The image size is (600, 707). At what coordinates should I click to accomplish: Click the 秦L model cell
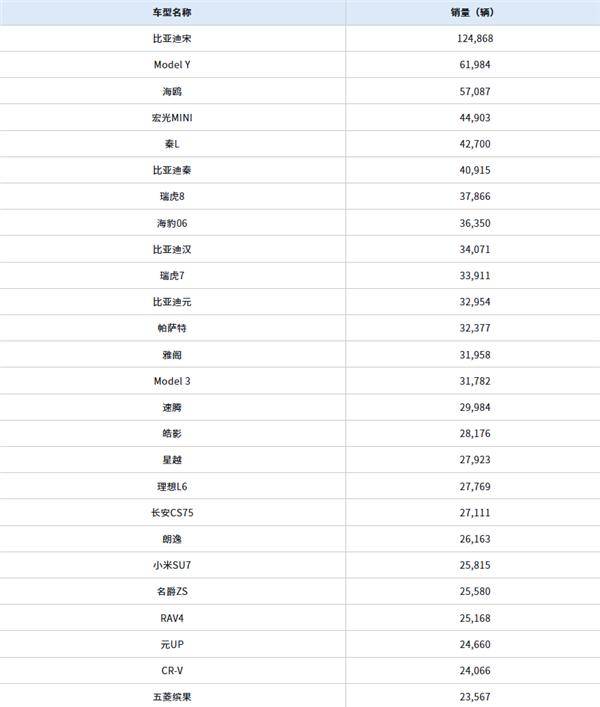click(x=172, y=144)
